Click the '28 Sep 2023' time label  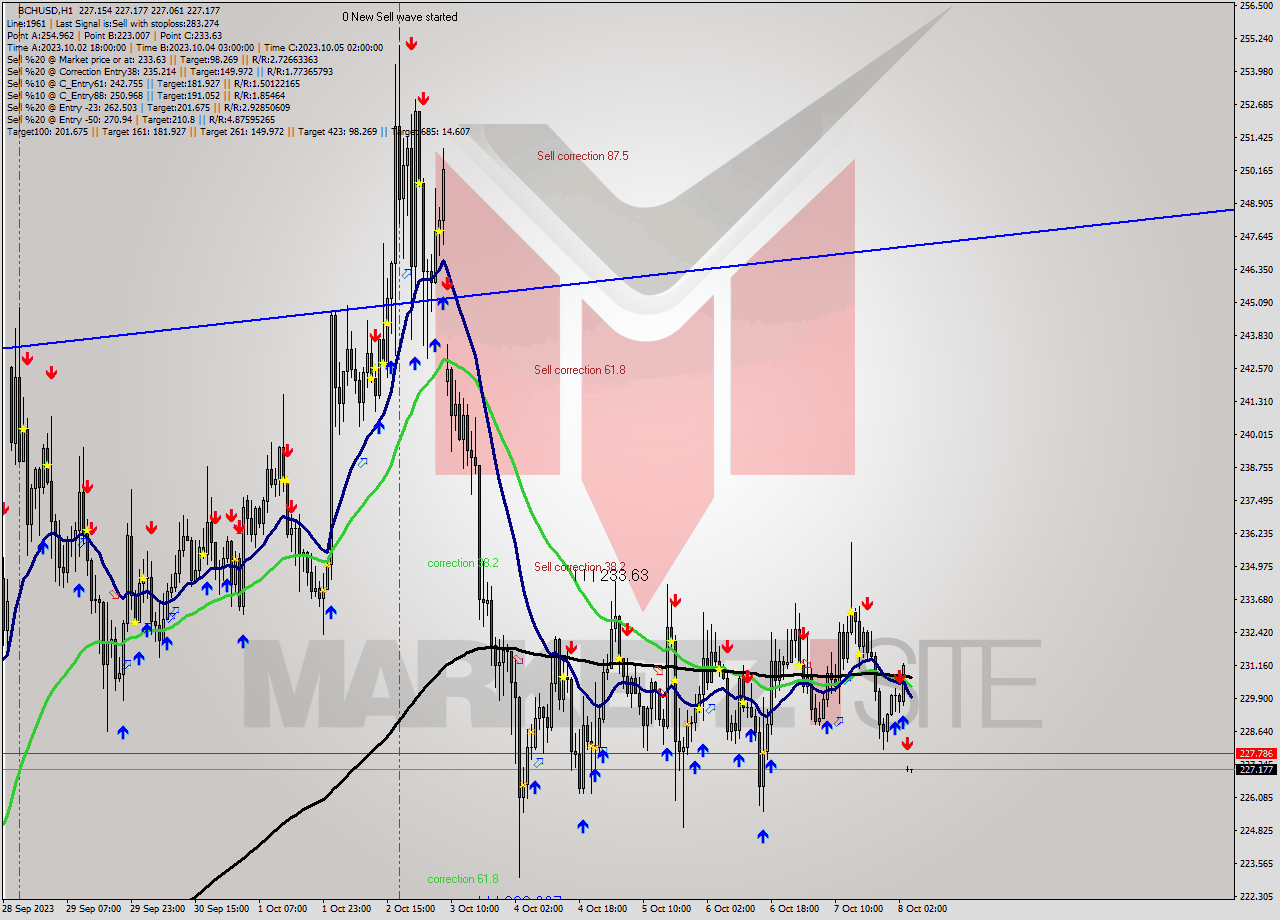coord(28,909)
